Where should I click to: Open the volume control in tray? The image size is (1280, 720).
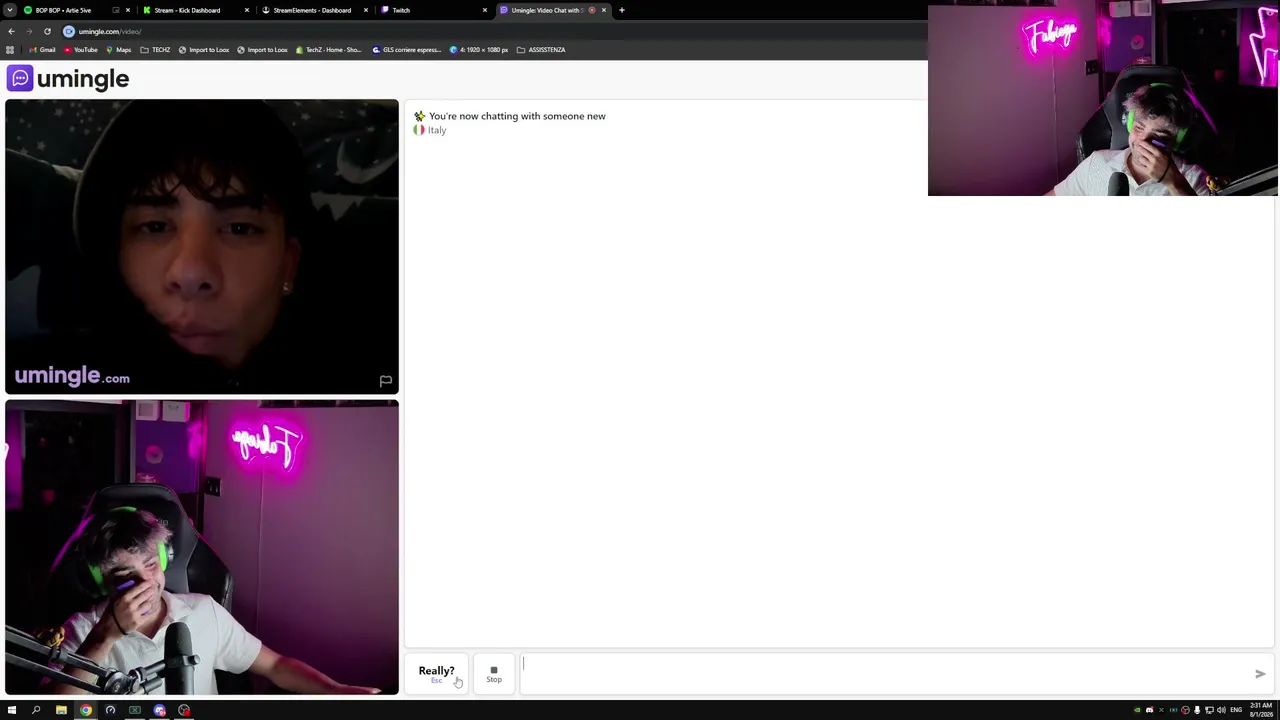pyautogui.click(x=1221, y=710)
